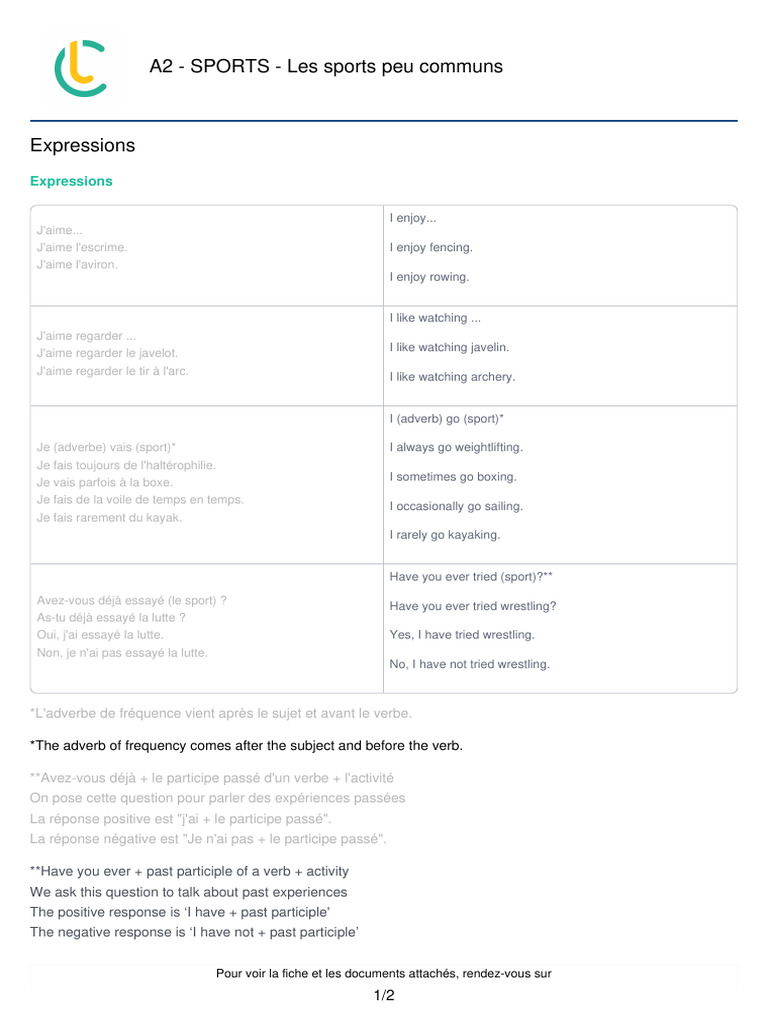Click the document title "A2 - SPORTS - Les sports peu communs"
Screen dimensions: 768x1024
[x=326, y=67]
